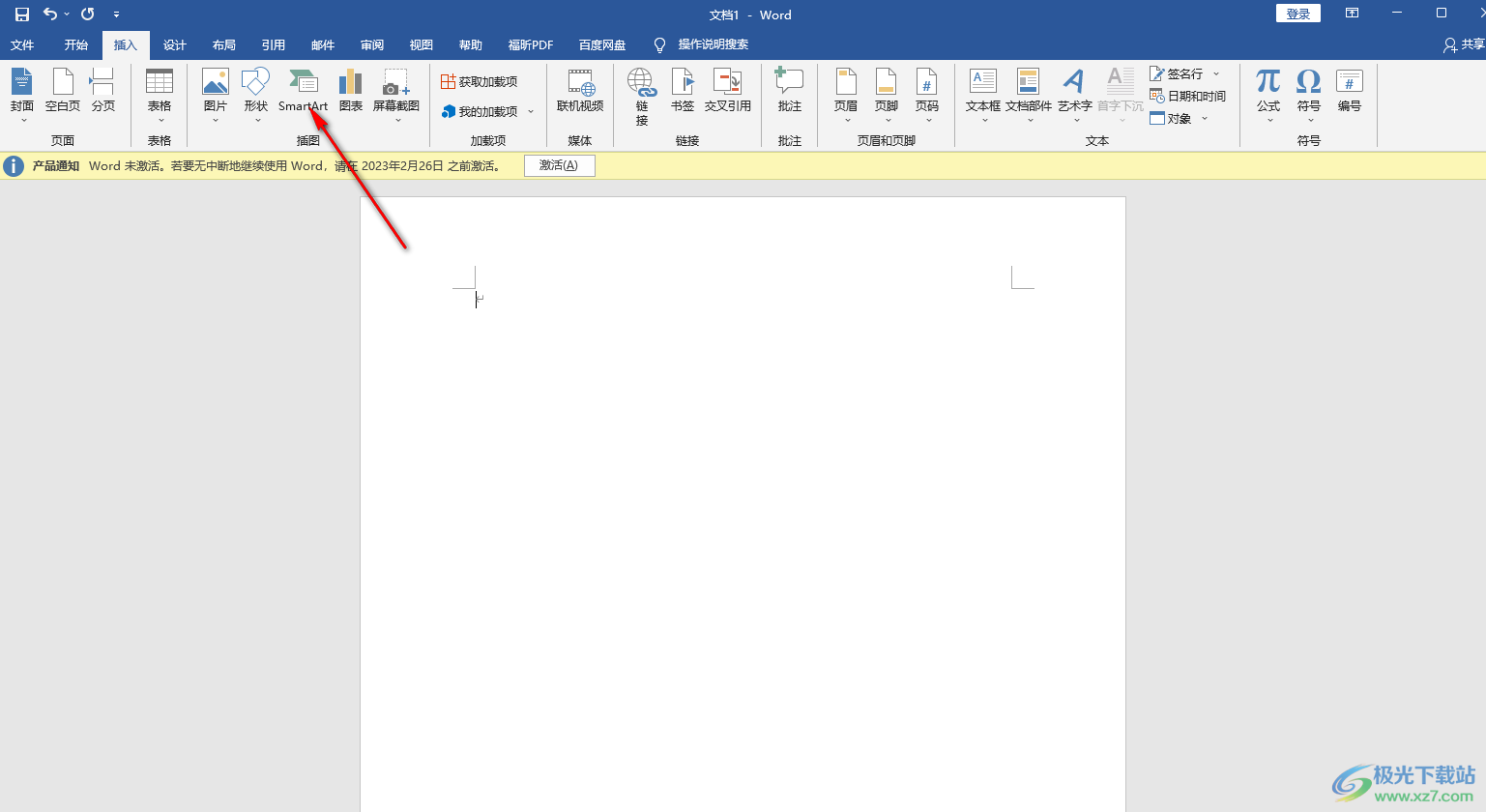
Task: Insert a cross-reference (交叉引用)
Action: [728, 91]
